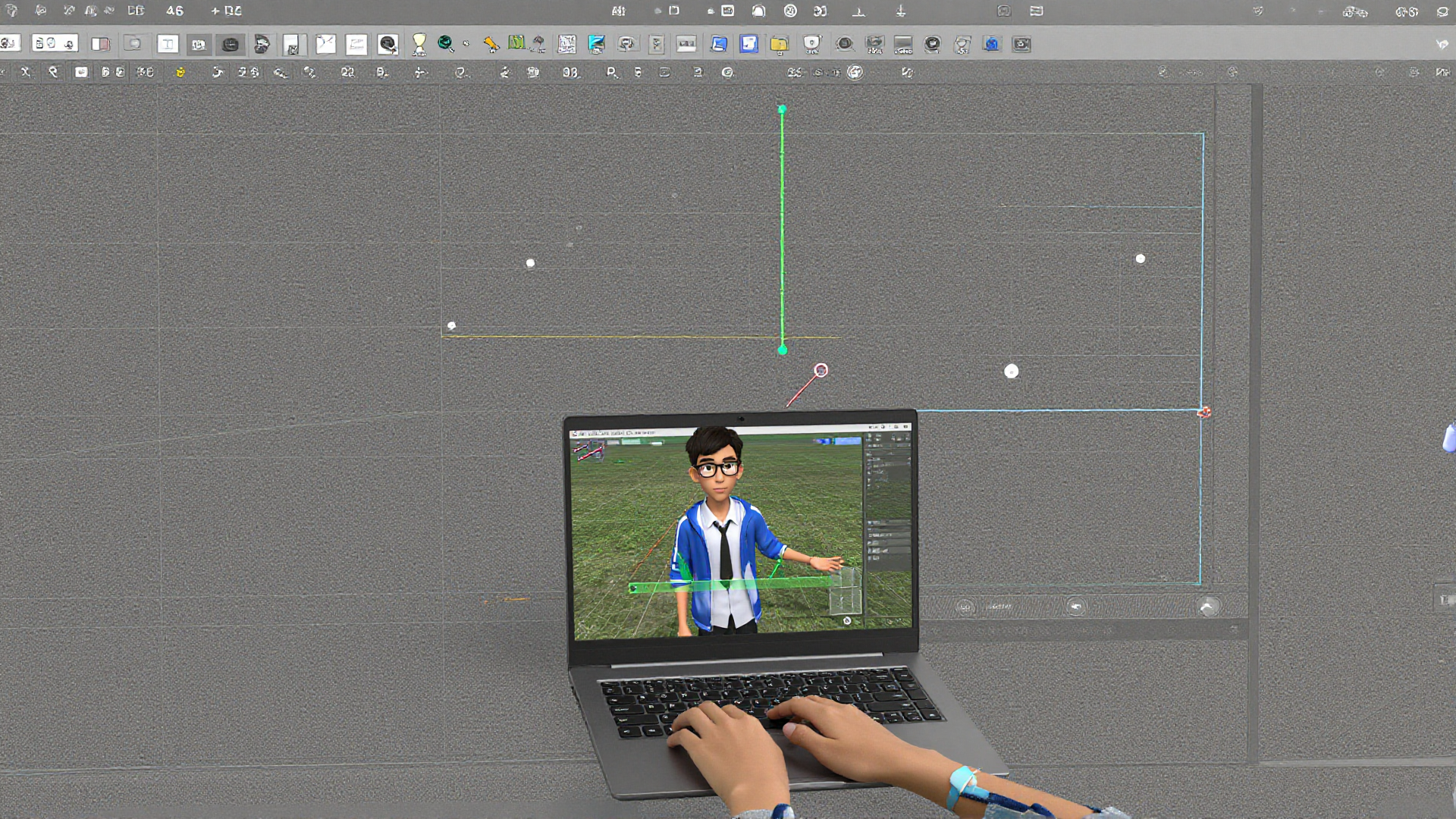Toggle the yellow highlighted tool in the second toolbar
Image resolution: width=1456 pixels, height=819 pixels.
coord(180,73)
